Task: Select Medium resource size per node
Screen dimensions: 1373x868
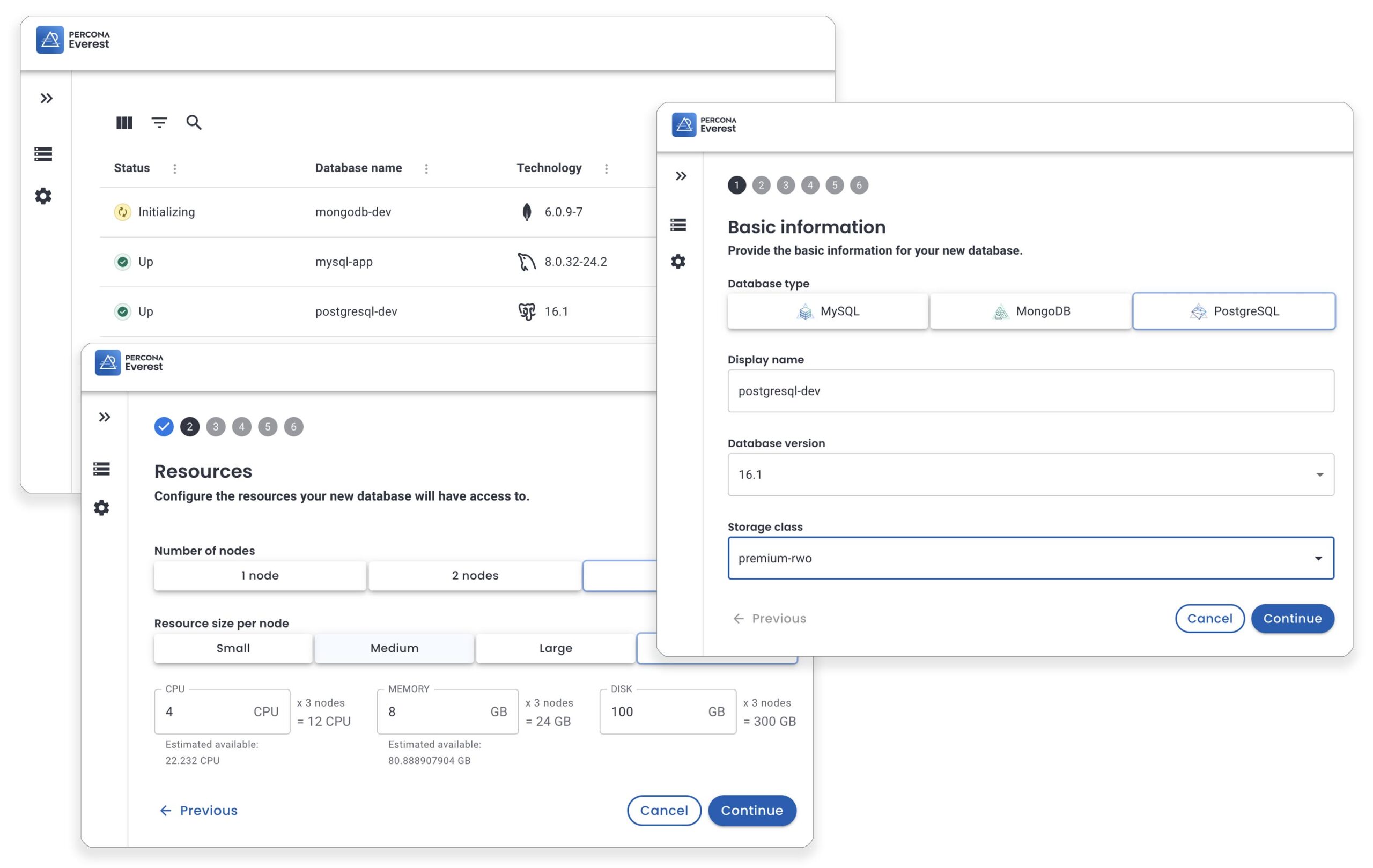Action: point(394,648)
